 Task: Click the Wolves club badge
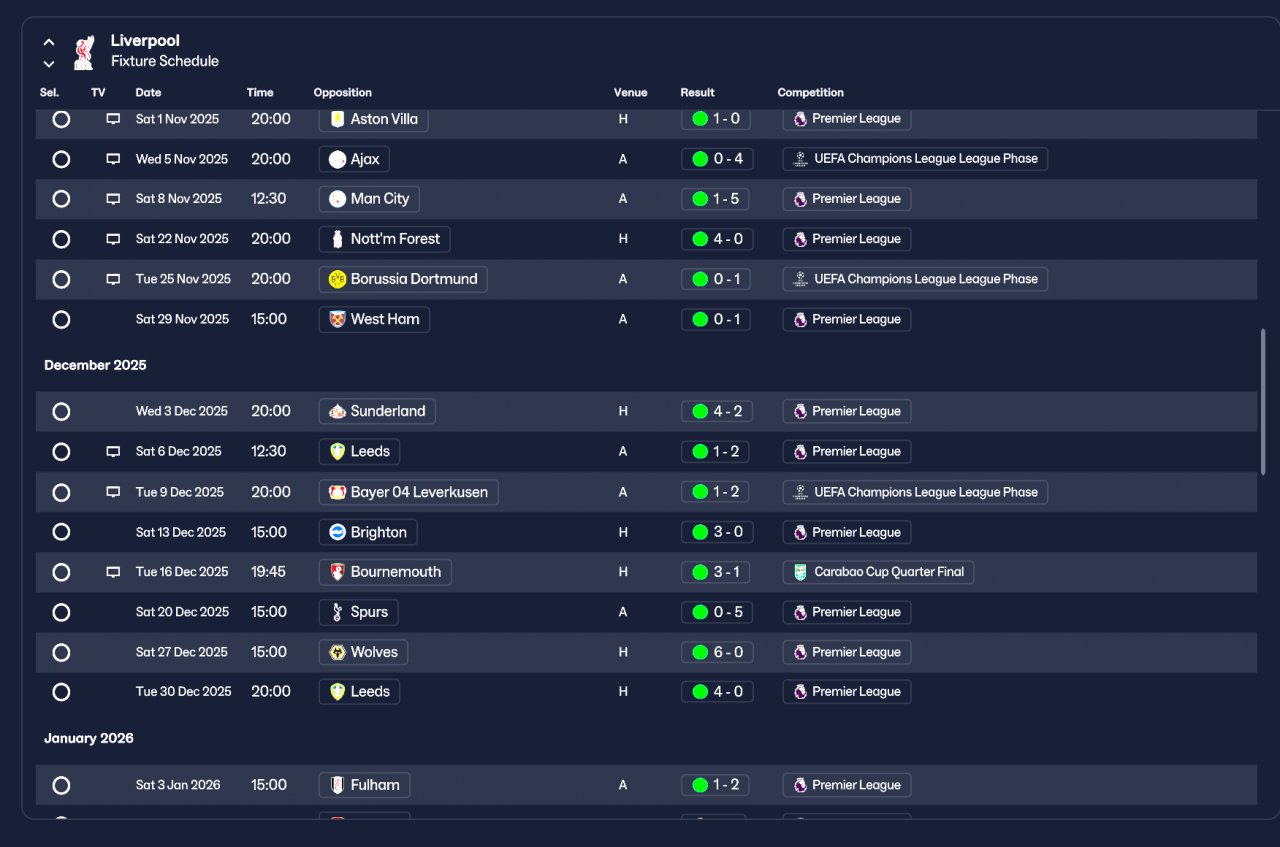[x=337, y=652]
